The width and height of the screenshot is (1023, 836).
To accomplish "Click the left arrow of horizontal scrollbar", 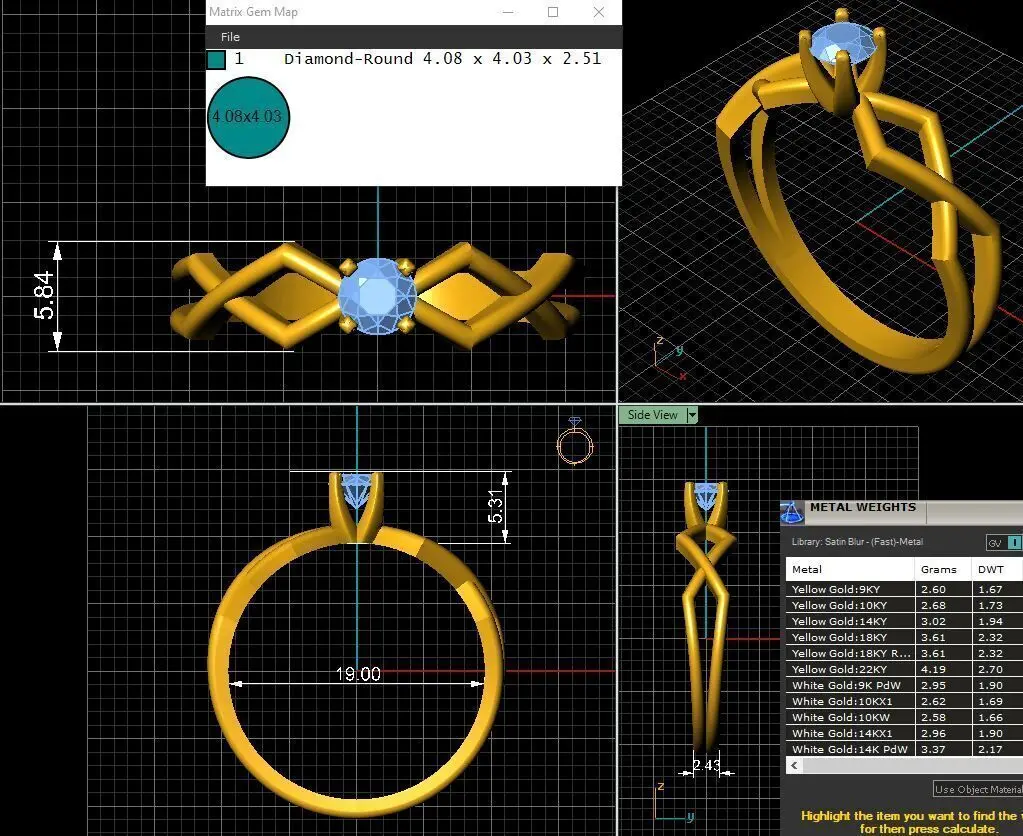I will [794, 766].
